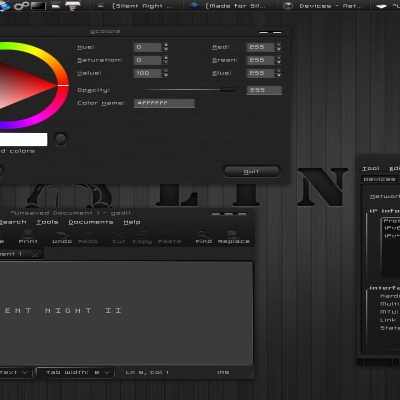Click the gears icon in the top panel
The height and width of the screenshot is (400, 400).
[22, 6]
